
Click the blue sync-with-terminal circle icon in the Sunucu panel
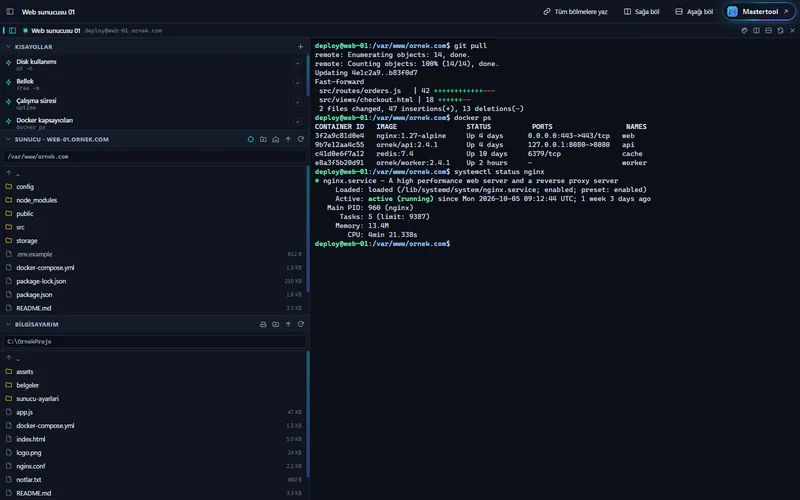point(251,139)
